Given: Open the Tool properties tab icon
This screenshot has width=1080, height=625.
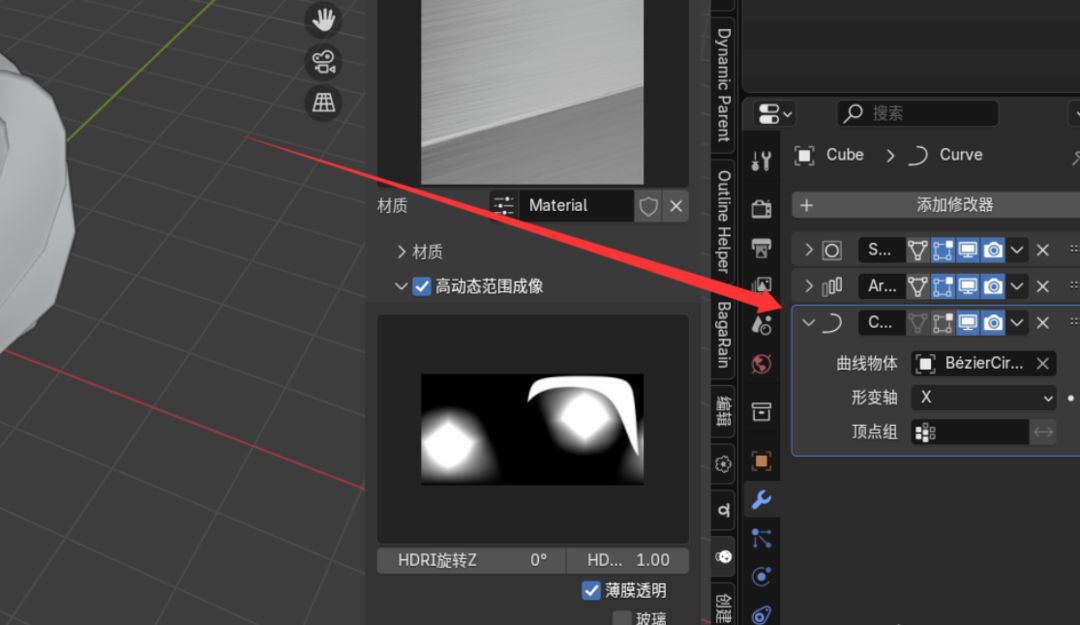Looking at the screenshot, I should [761, 161].
